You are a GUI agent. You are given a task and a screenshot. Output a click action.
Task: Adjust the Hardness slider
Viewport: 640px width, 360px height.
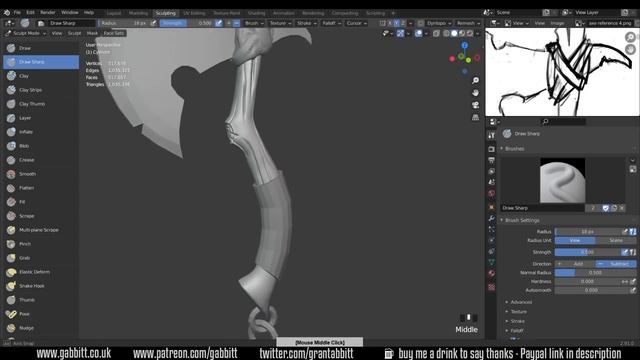(x=588, y=282)
